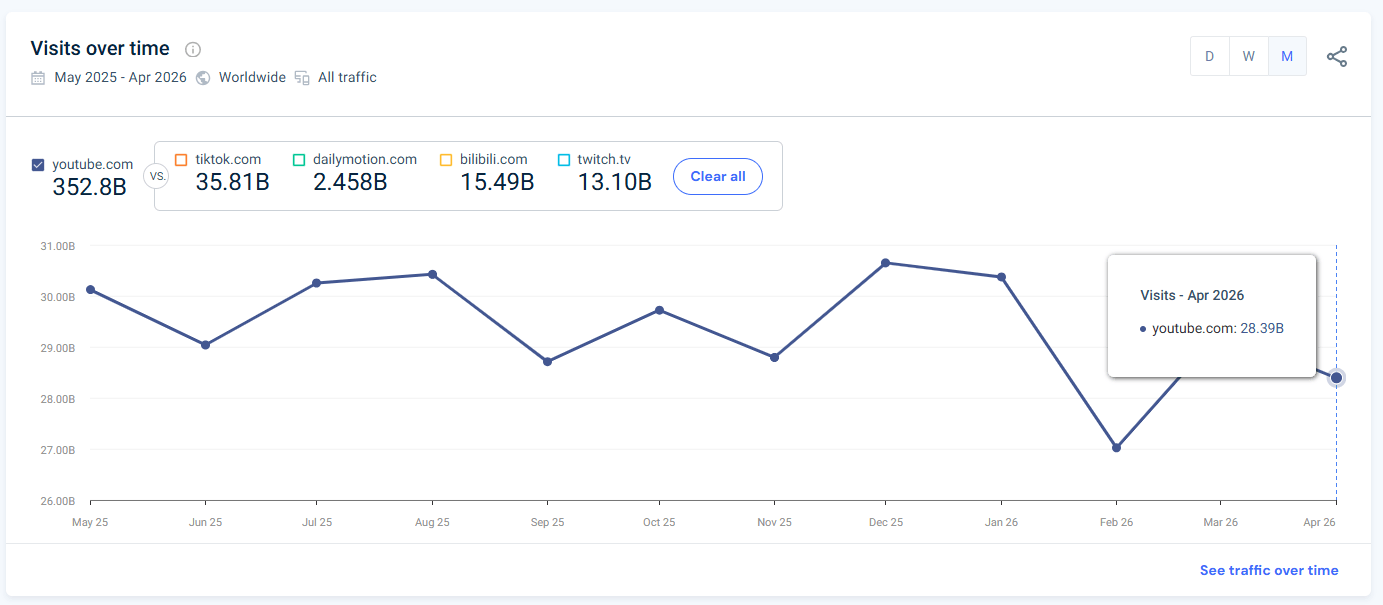Click the devices icon beside All traffic
The height and width of the screenshot is (605, 1383).
click(x=302, y=78)
